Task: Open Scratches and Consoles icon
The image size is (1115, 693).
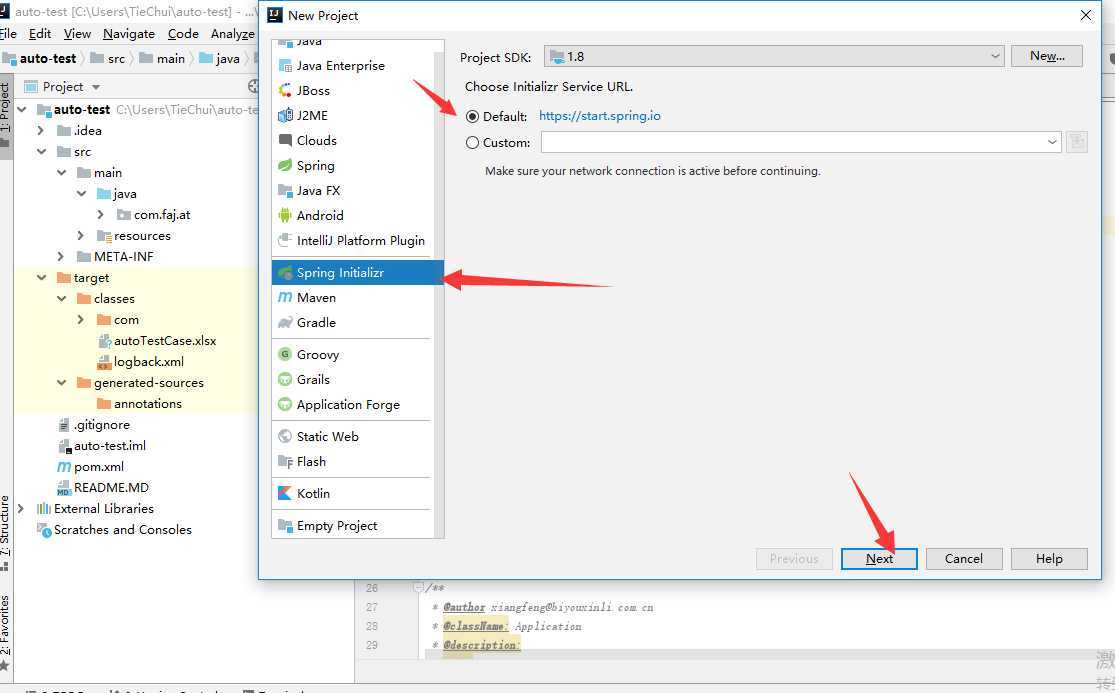Action: tap(44, 530)
